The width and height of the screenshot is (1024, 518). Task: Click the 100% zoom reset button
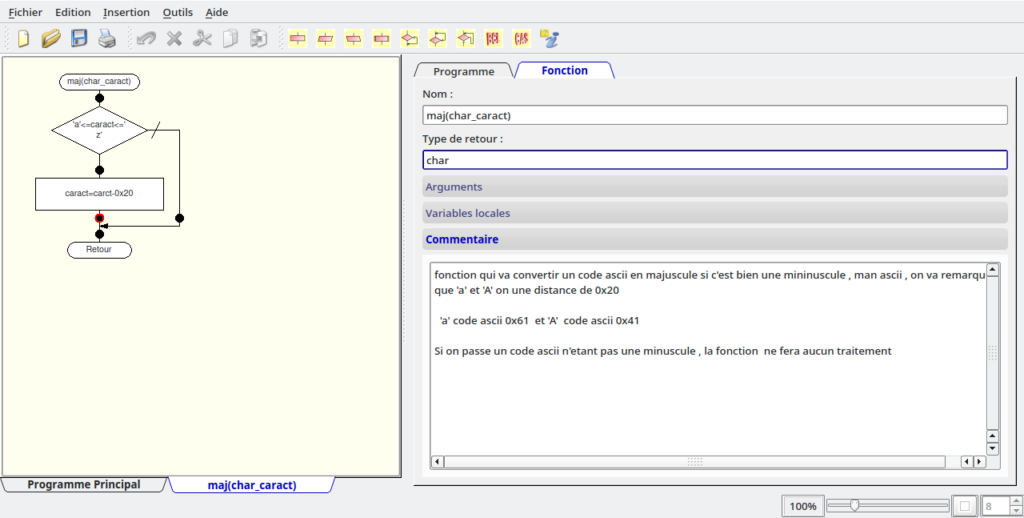click(802, 506)
